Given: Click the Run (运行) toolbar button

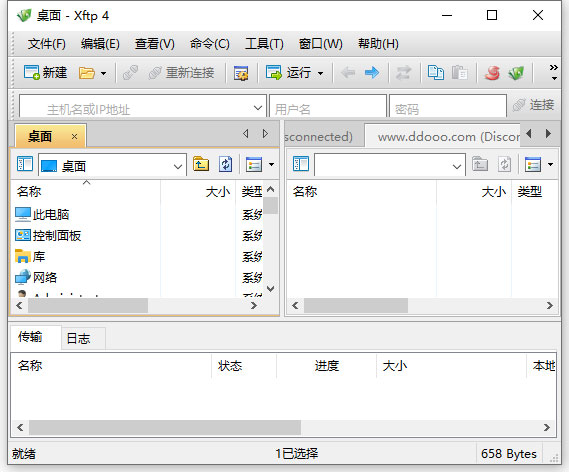Looking at the screenshot, I should pos(289,73).
